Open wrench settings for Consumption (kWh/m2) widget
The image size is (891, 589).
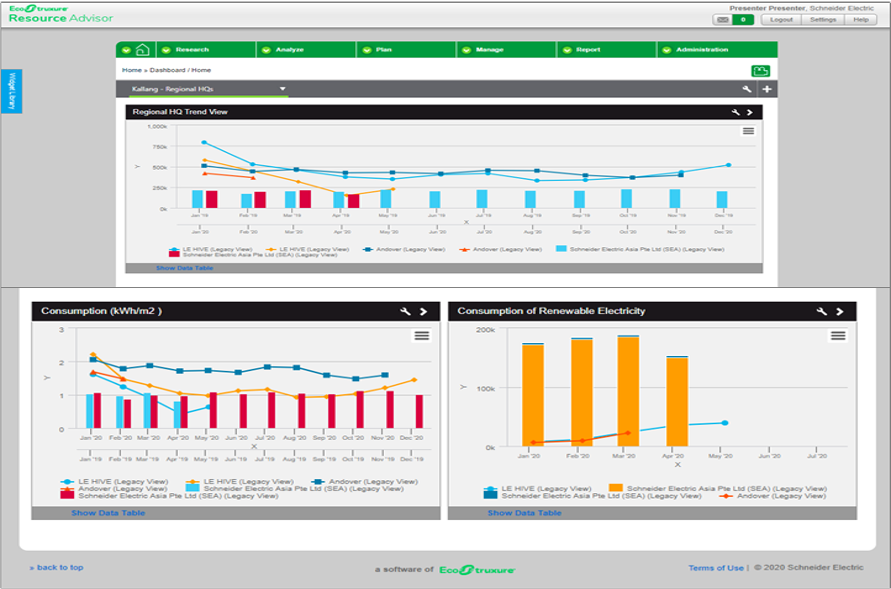click(405, 311)
